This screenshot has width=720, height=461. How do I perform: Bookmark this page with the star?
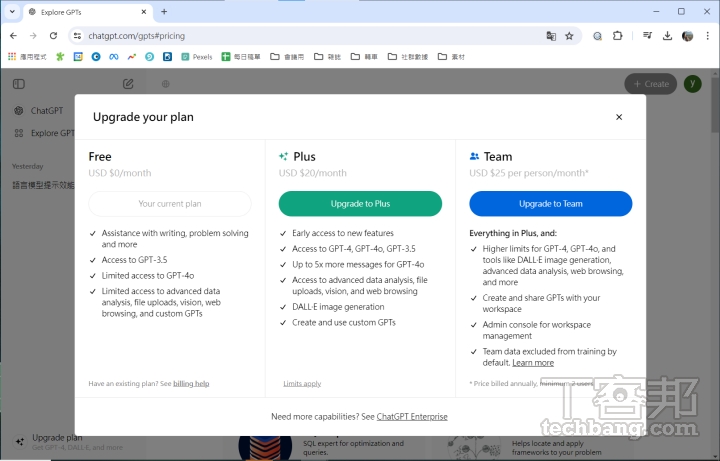(x=569, y=36)
